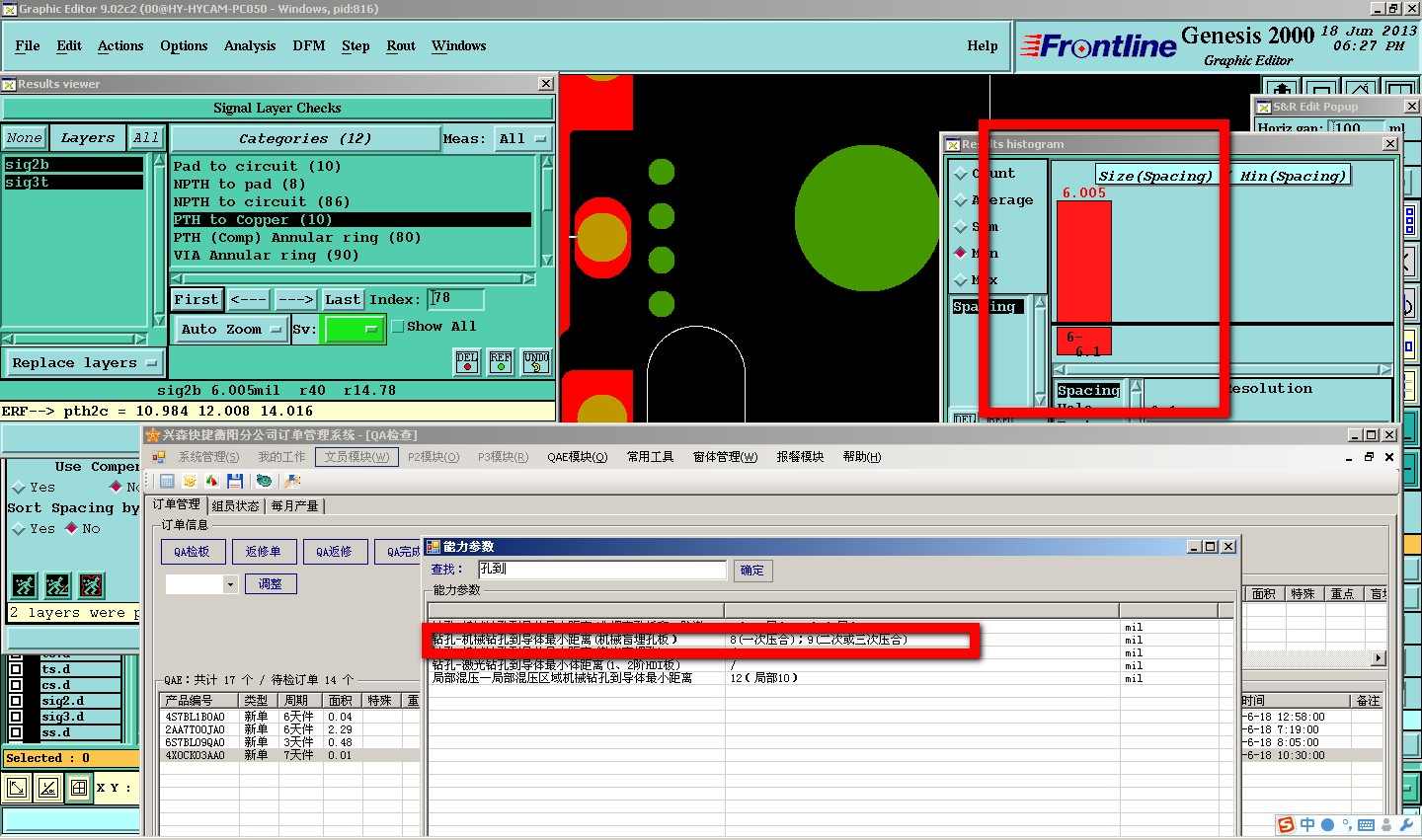Open the QAE模块 menu
Screen dimensions: 1422x840
click(x=578, y=457)
